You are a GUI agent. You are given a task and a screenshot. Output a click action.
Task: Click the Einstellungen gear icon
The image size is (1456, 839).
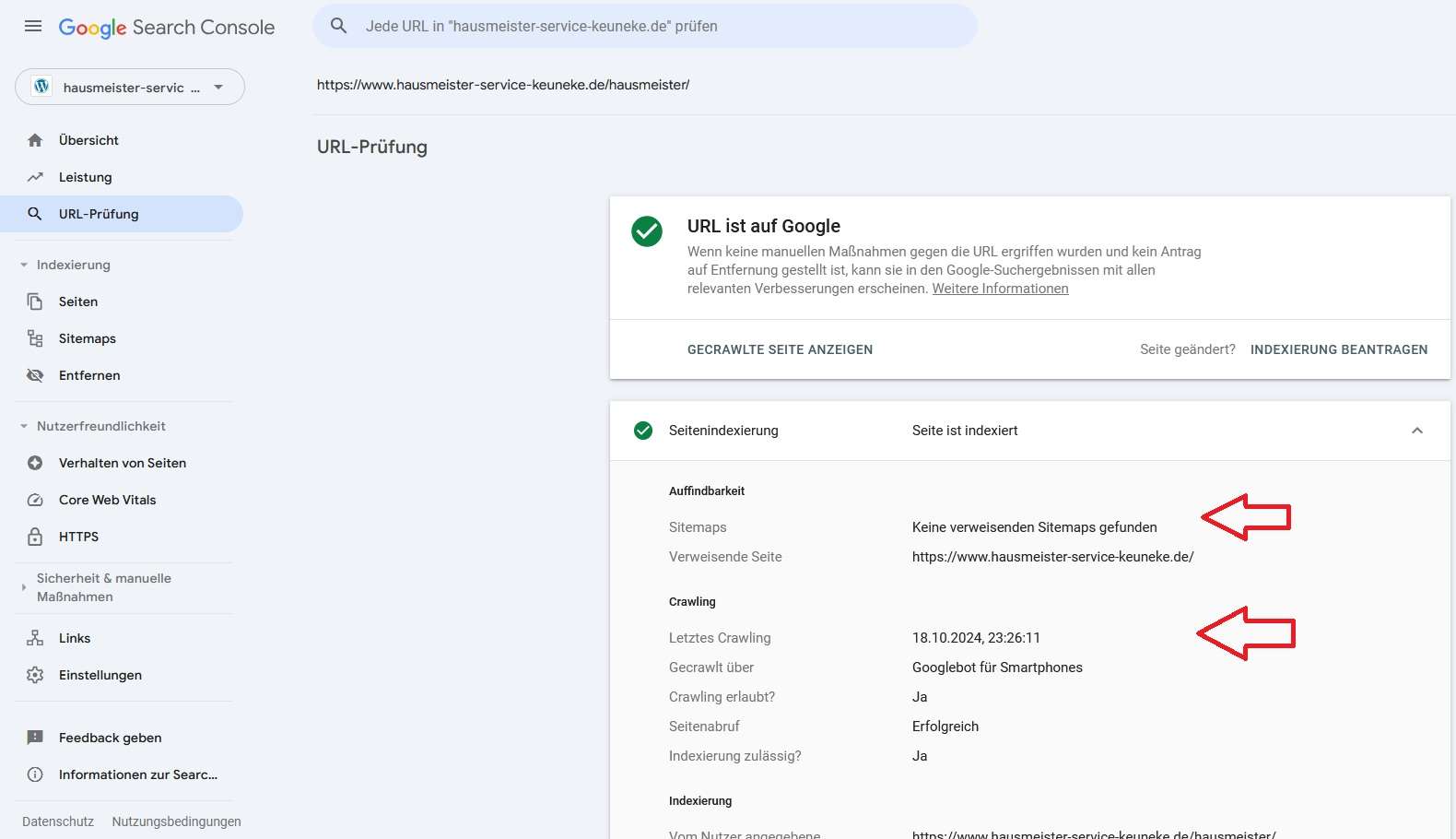(35, 675)
